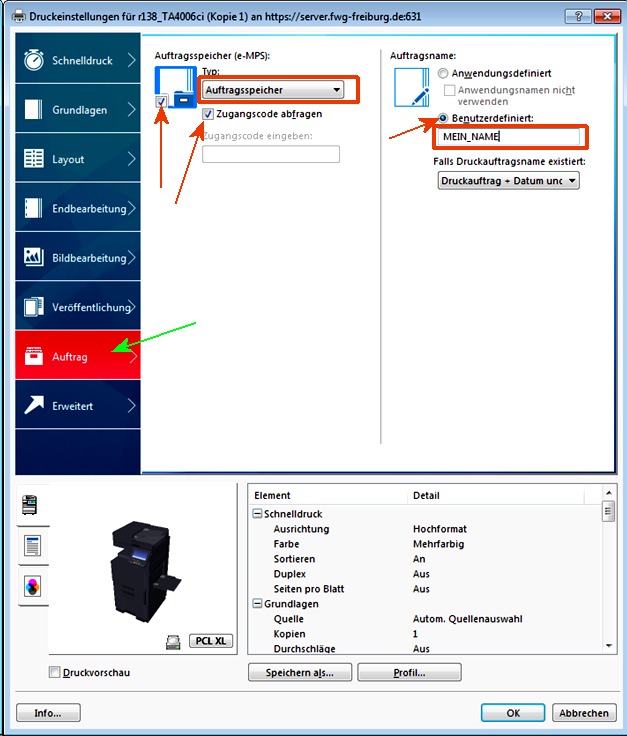Click the Bildbearbeitung picture icon

tap(34, 258)
